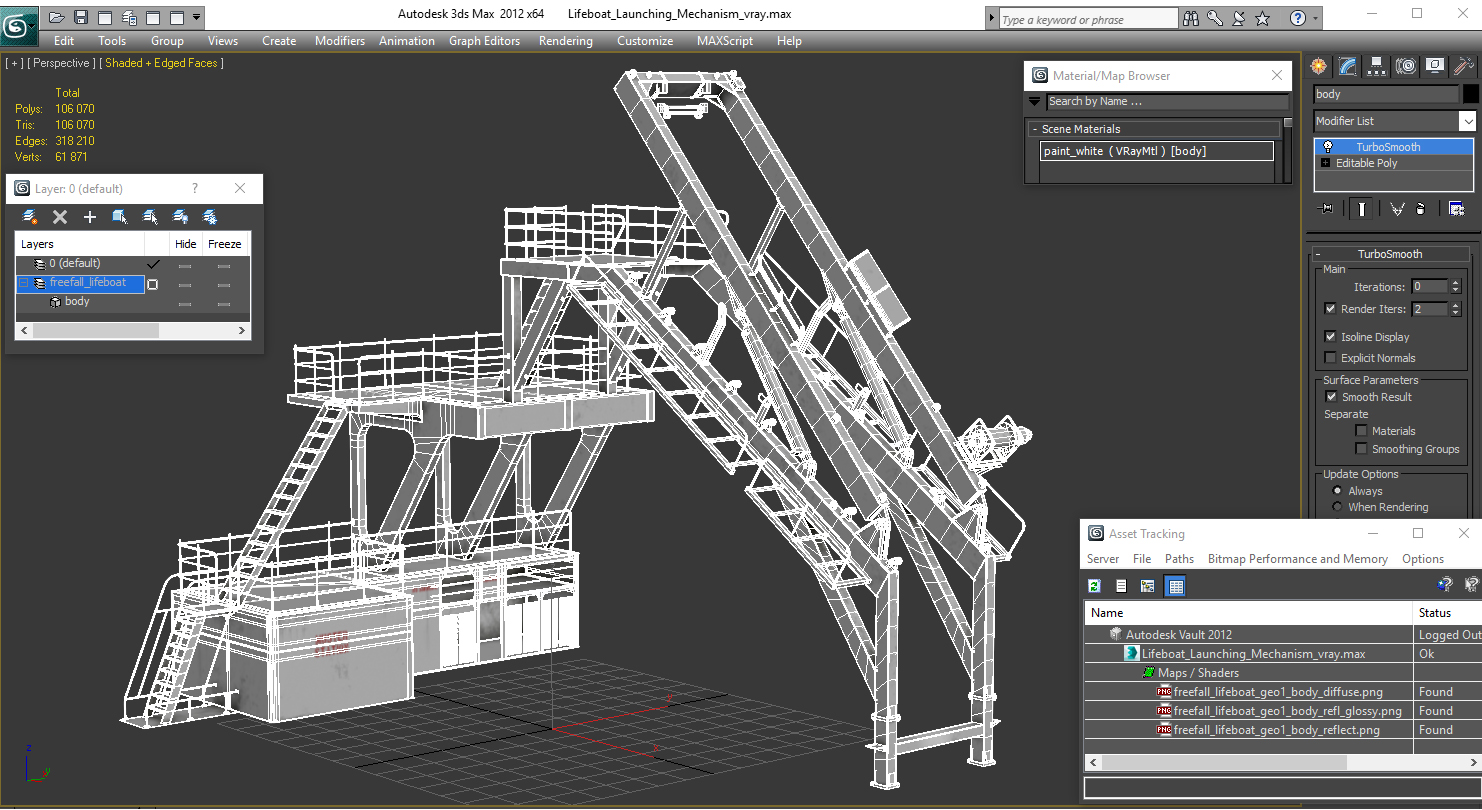Toggle Show end result icon
Screen dimensions: 1482x810
pos(1361,208)
